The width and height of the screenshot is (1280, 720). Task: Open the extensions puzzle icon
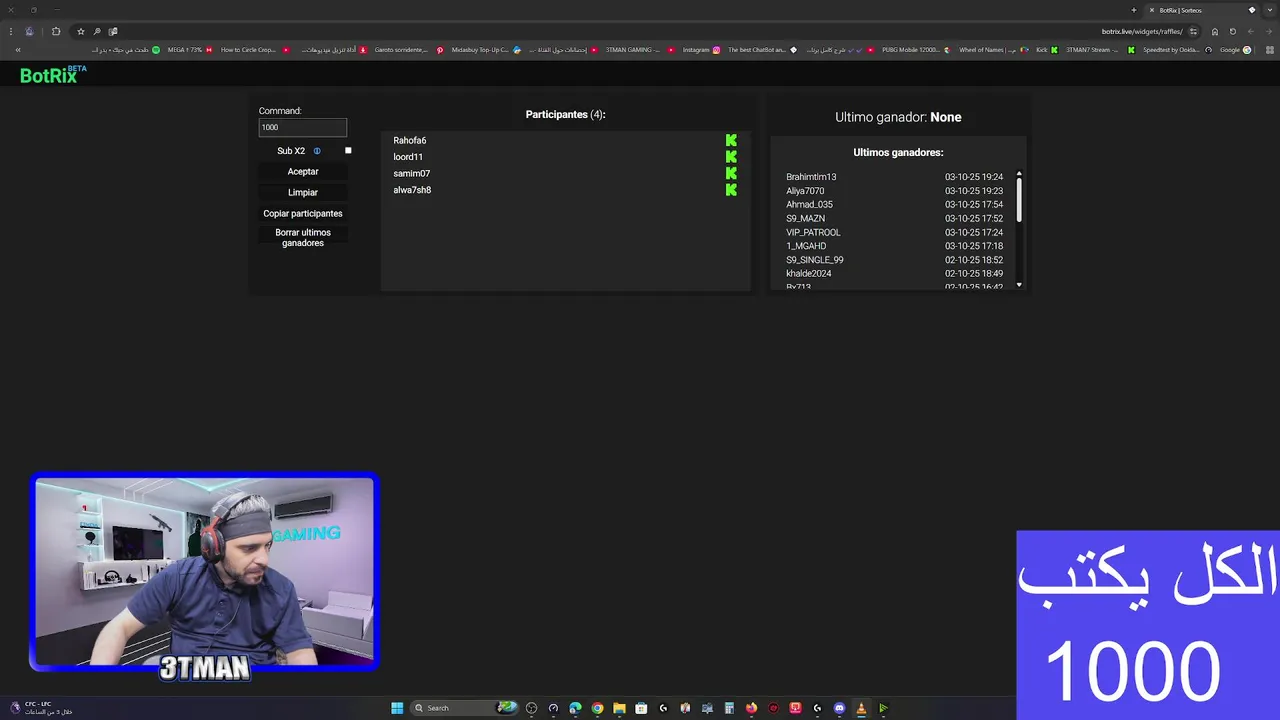click(x=56, y=31)
